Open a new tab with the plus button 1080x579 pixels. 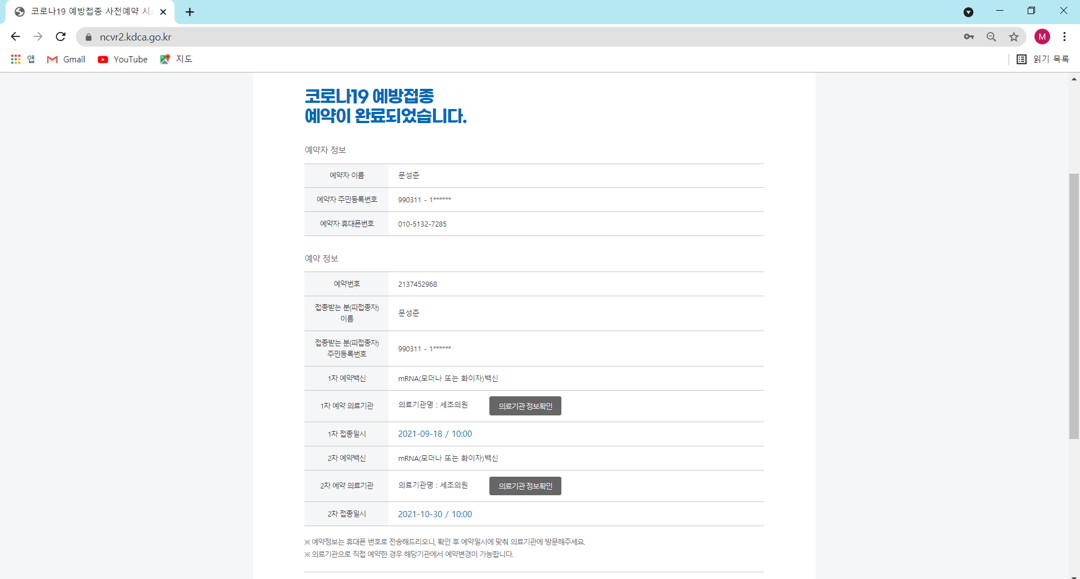[189, 12]
